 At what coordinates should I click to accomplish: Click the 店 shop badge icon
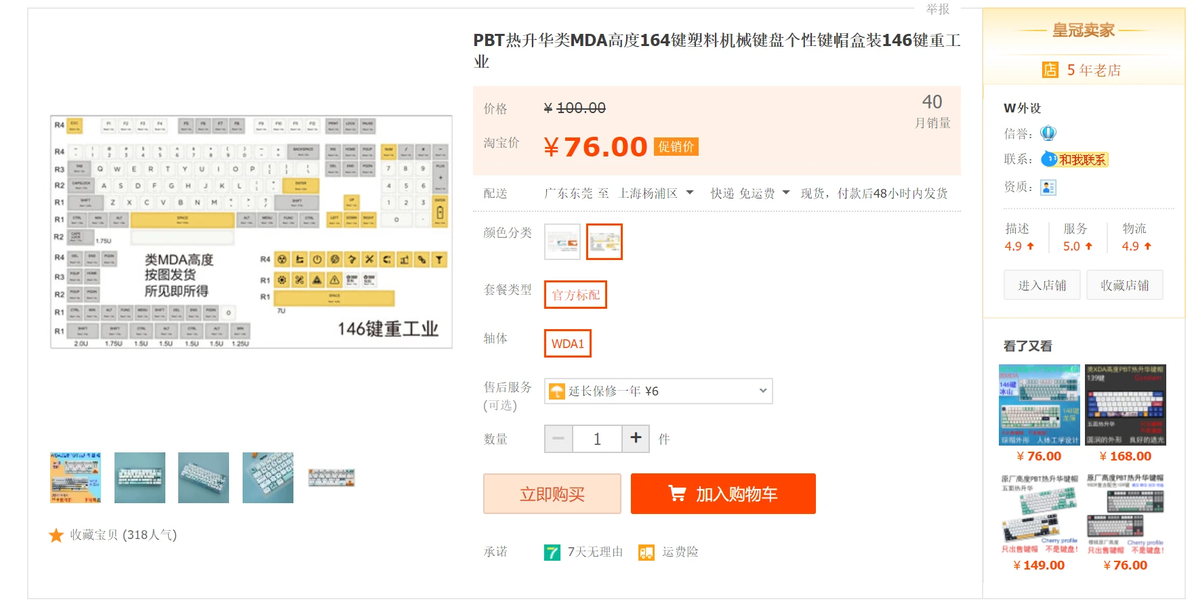1050,70
